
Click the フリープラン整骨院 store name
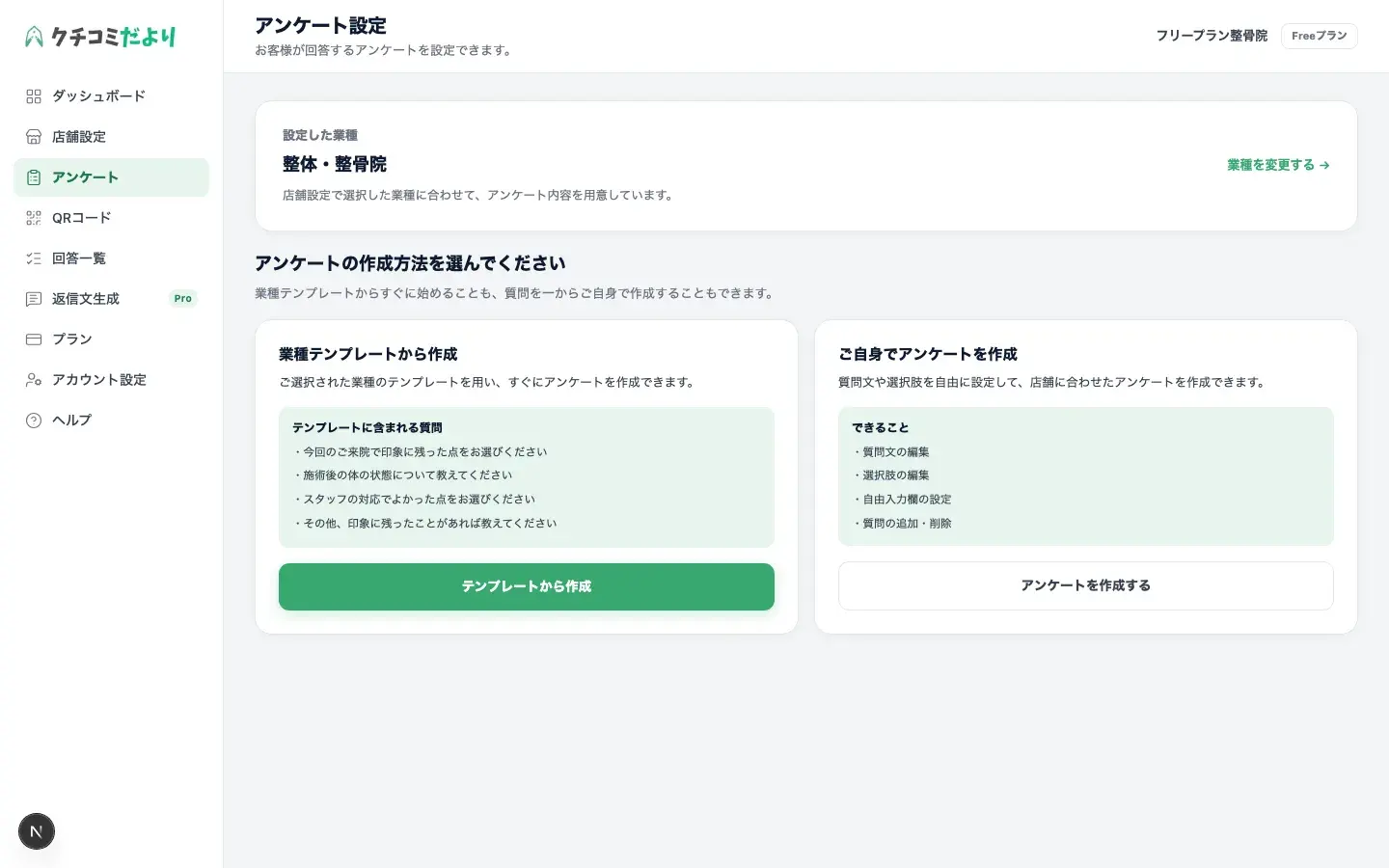point(1212,36)
